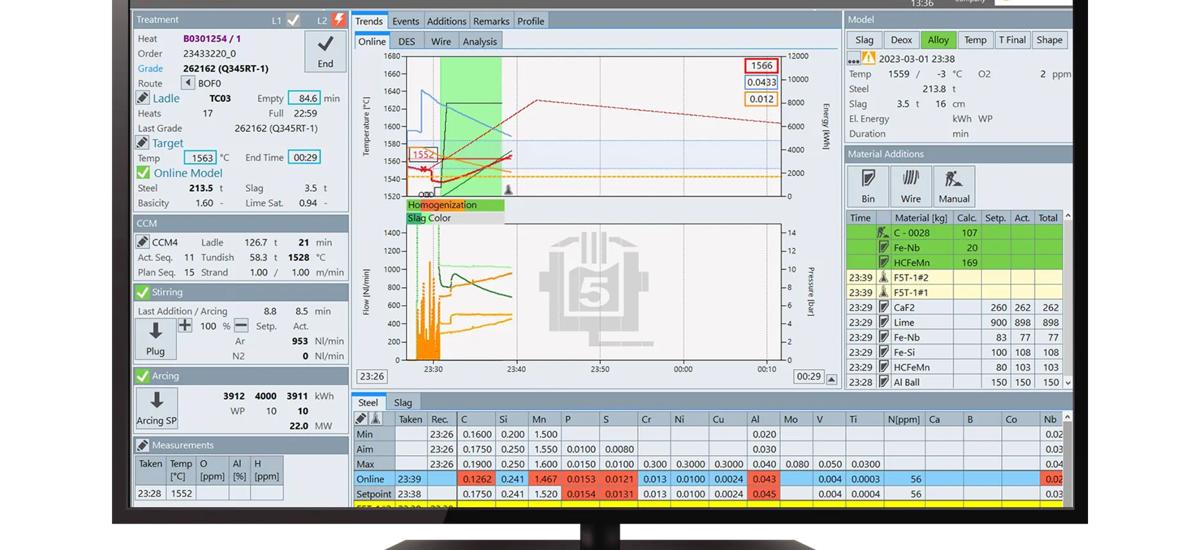Select the DES sub-tab
Screen dimensions: 1200x550
(x=407, y=42)
